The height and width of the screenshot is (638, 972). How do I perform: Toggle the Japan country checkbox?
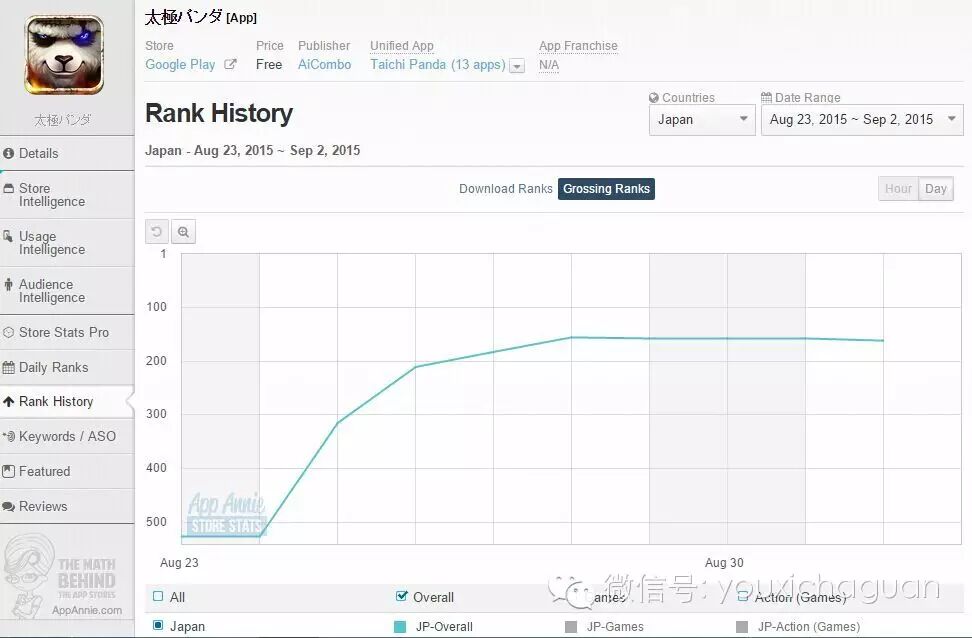tap(157, 626)
